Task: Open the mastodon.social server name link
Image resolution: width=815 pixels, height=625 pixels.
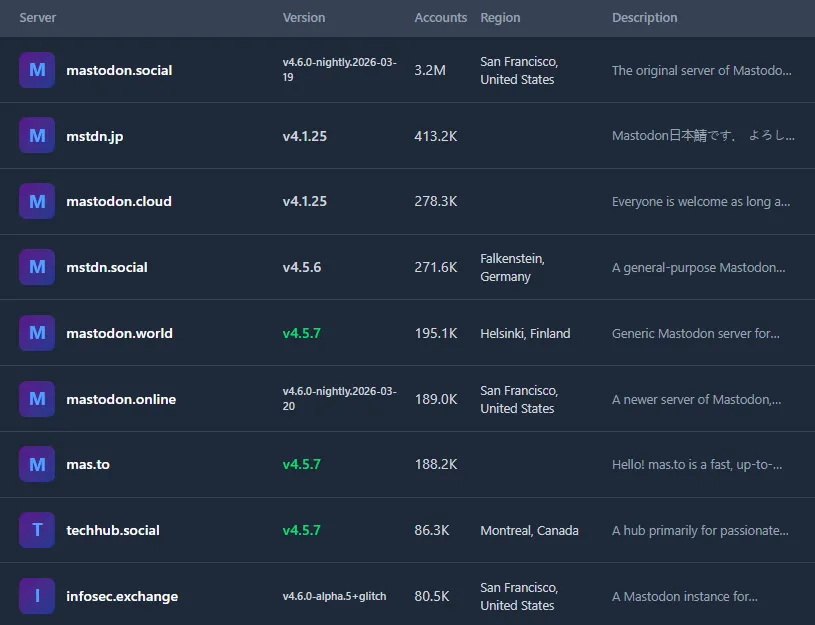Action: coord(119,70)
